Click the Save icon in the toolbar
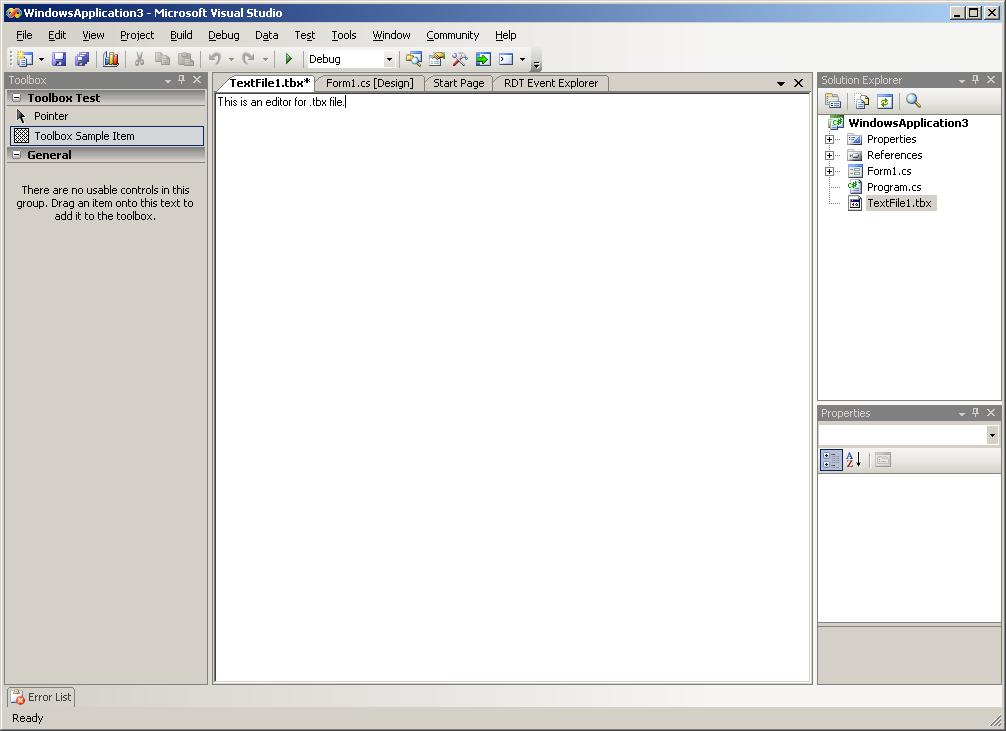The width and height of the screenshot is (1006, 731). coord(59,60)
